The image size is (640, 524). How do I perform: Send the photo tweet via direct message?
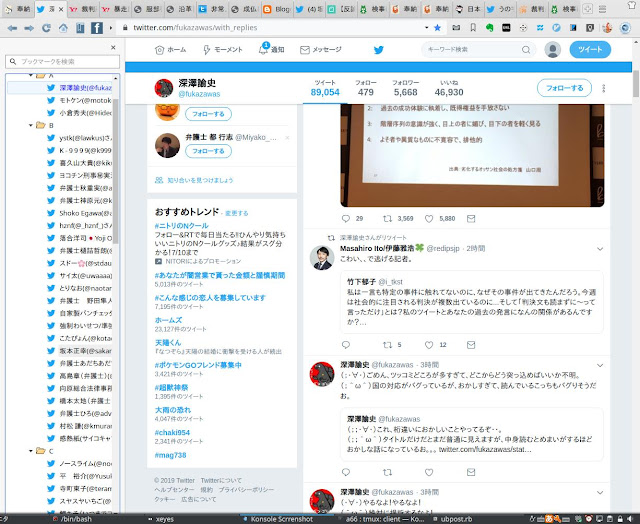coord(471,219)
